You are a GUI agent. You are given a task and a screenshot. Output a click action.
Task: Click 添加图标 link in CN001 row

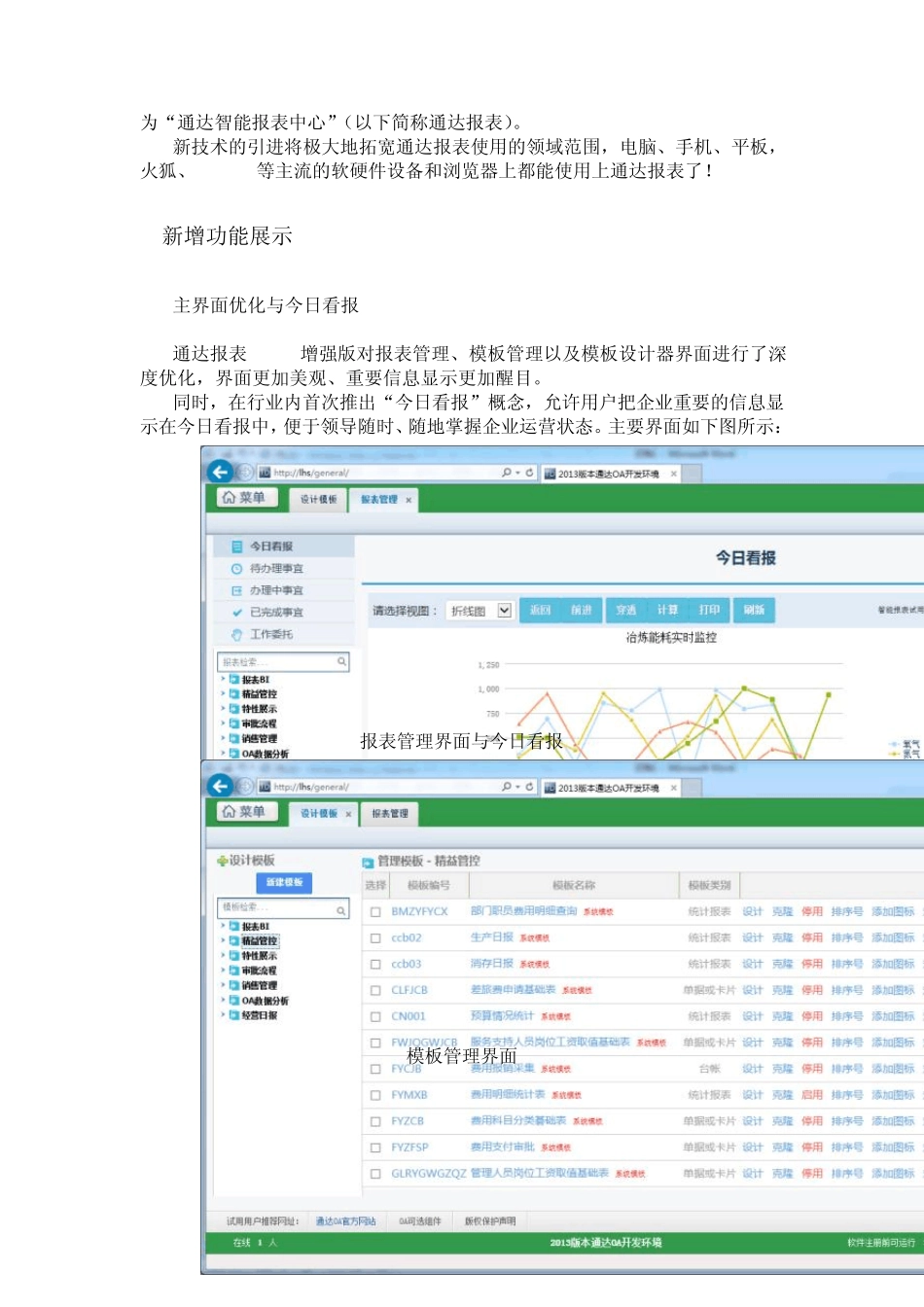(x=893, y=1017)
